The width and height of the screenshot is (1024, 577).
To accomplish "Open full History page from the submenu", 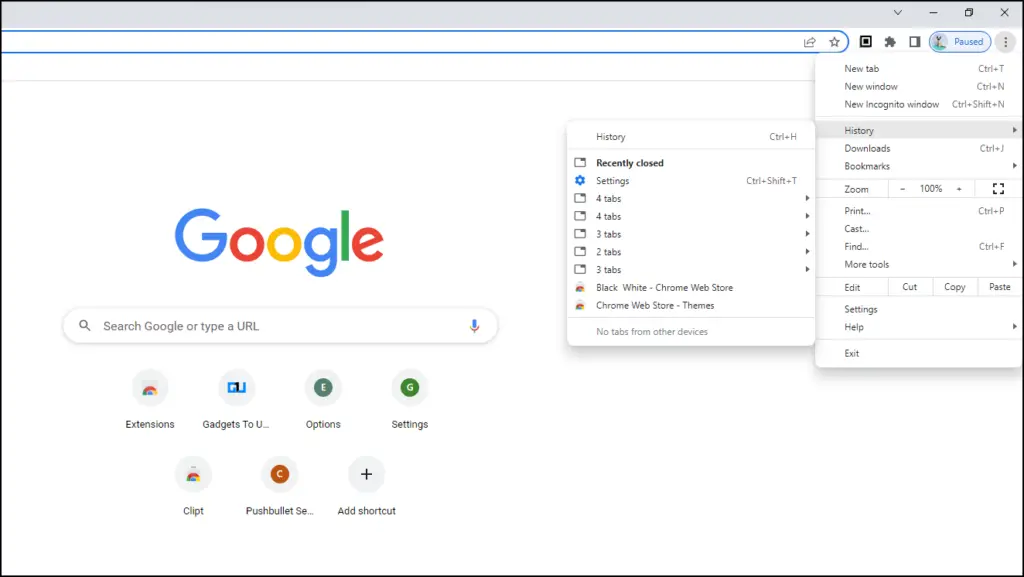I will pos(691,136).
